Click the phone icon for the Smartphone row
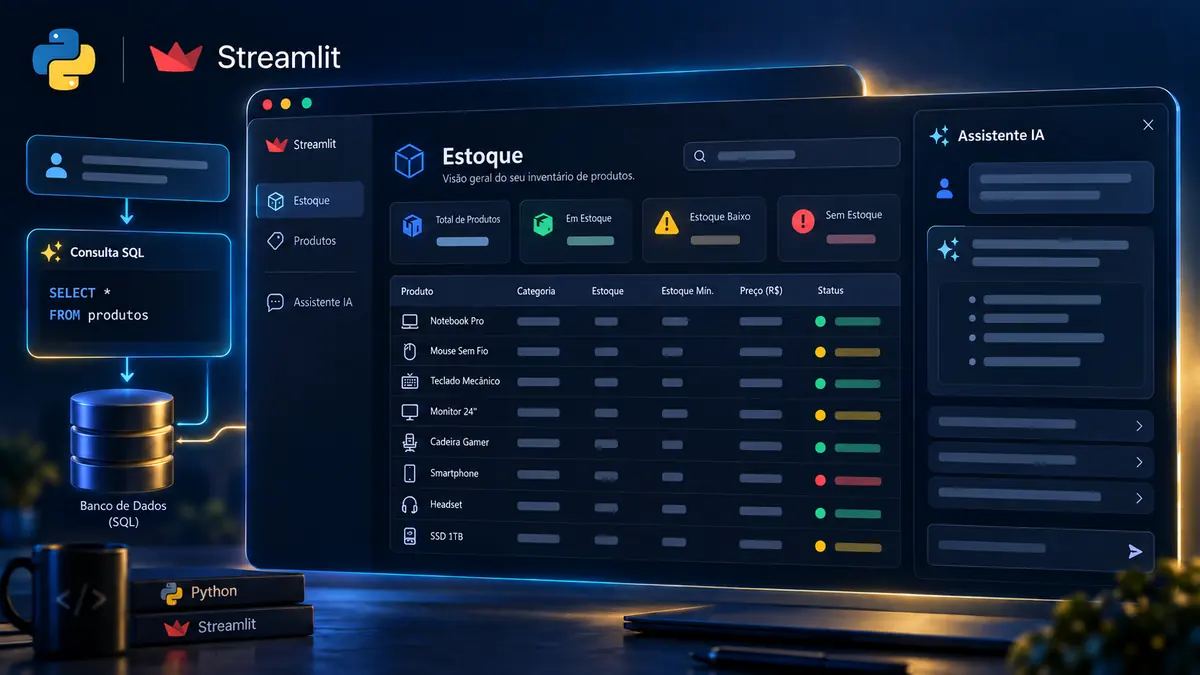 click(410, 473)
